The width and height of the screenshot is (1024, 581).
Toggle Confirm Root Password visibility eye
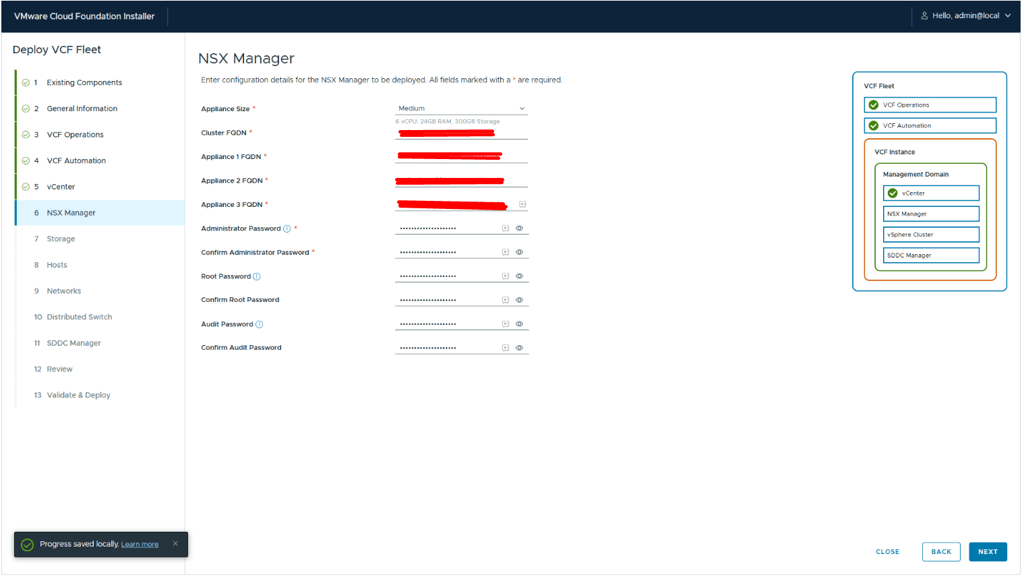520,300
